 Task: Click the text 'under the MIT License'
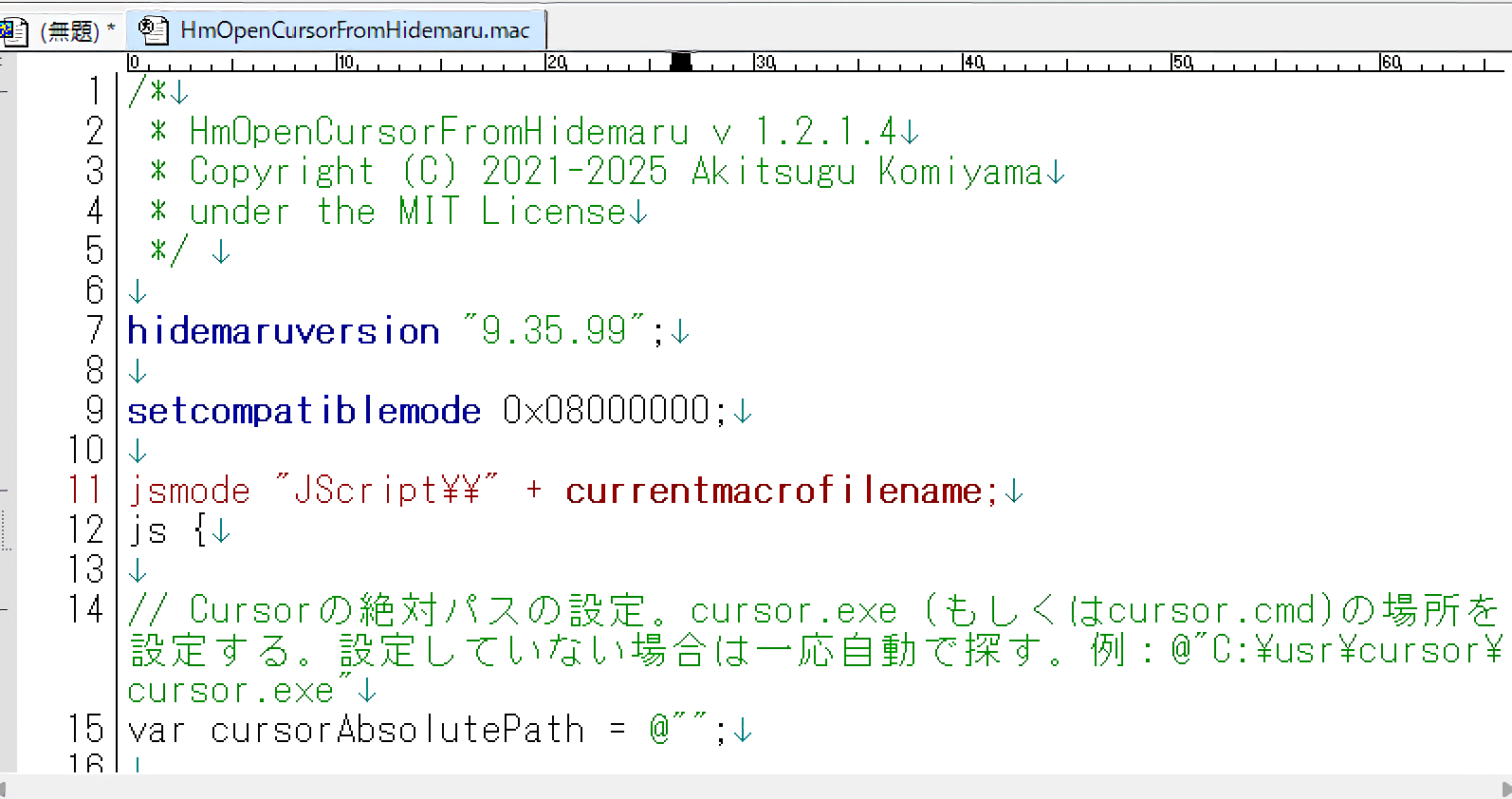(407, 212)
